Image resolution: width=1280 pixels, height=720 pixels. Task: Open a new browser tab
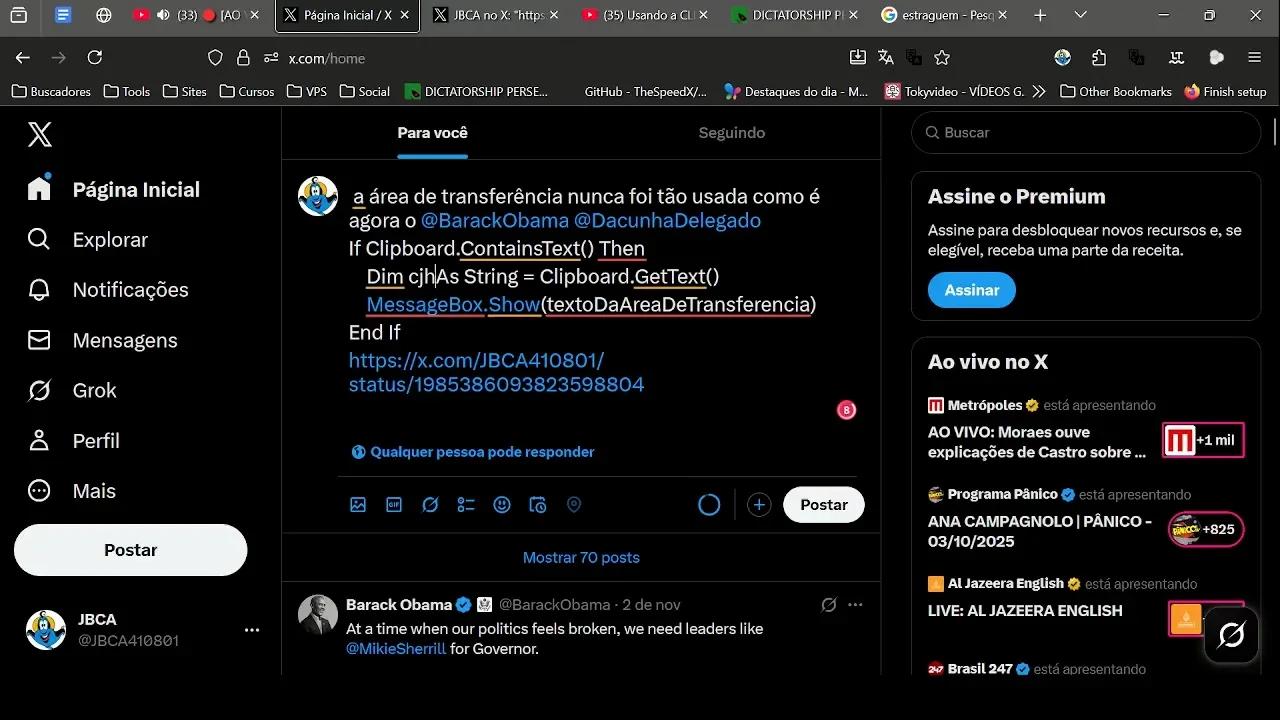[x=1040, y=16]
